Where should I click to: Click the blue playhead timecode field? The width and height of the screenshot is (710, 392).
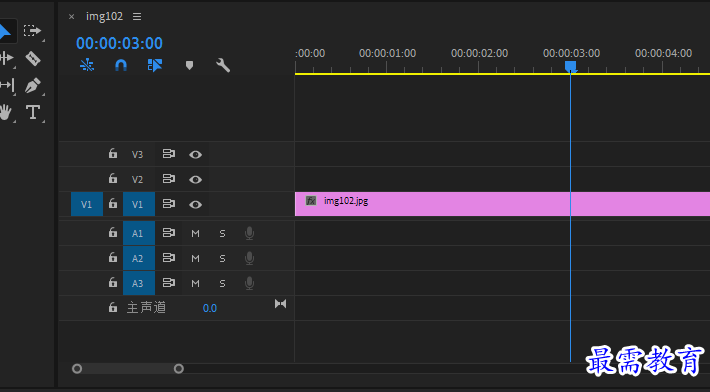(119, 43)
